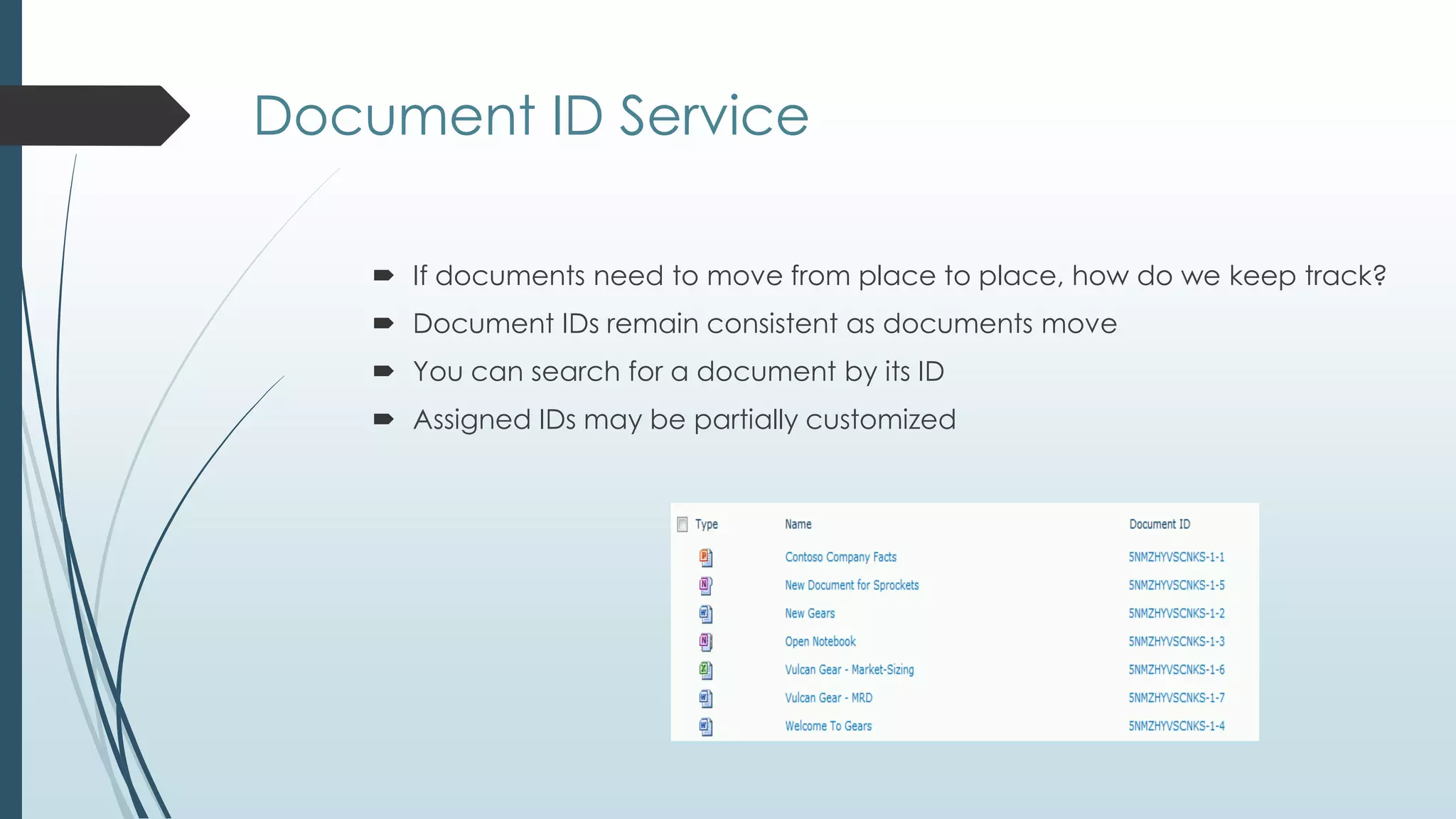Screen dimensions: 1456x819
Task: Click the Excel icon for Vulcan Gear - Market-Sizing
Action: pos(705,670)
